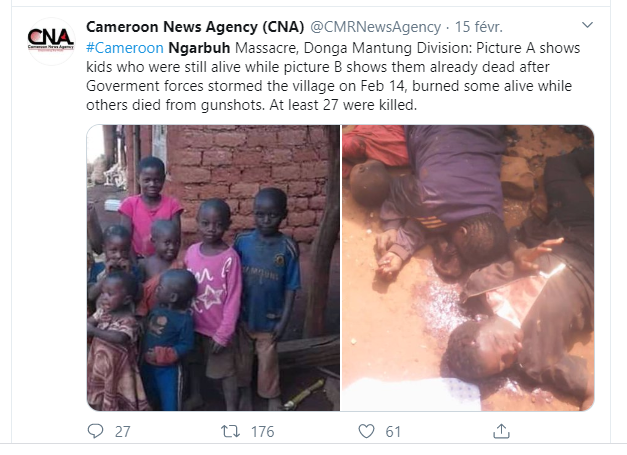Click the 27 replies count
The height and width of the screenshot is (455, 627).
[x=122, y=432]
